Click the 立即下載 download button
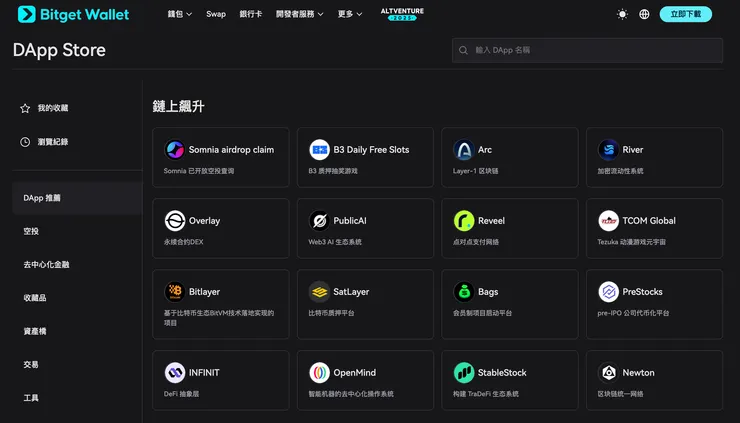This screenshot has height=423, width=740. (686, 14)
